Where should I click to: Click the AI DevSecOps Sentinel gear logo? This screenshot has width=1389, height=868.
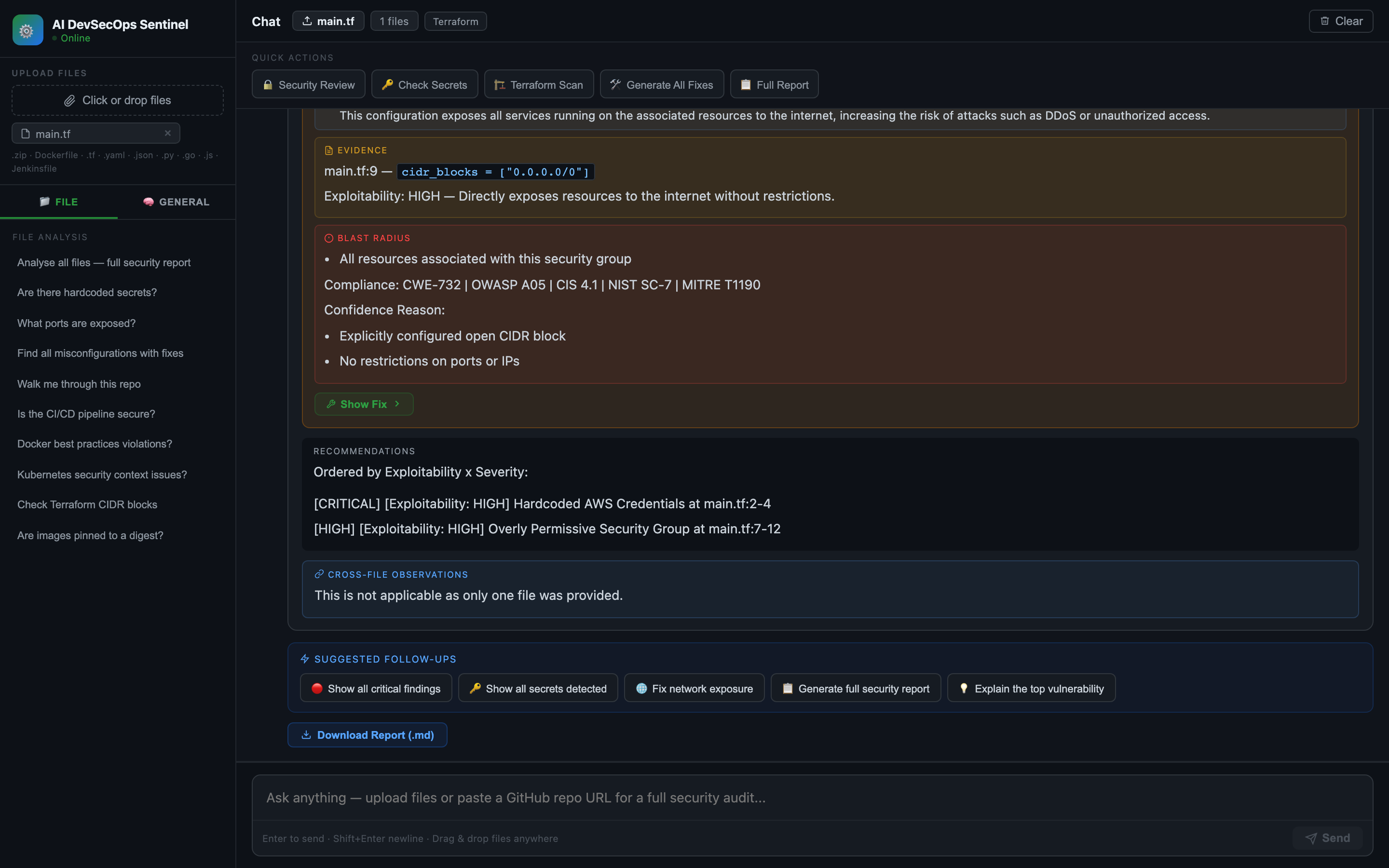(27, 30)
